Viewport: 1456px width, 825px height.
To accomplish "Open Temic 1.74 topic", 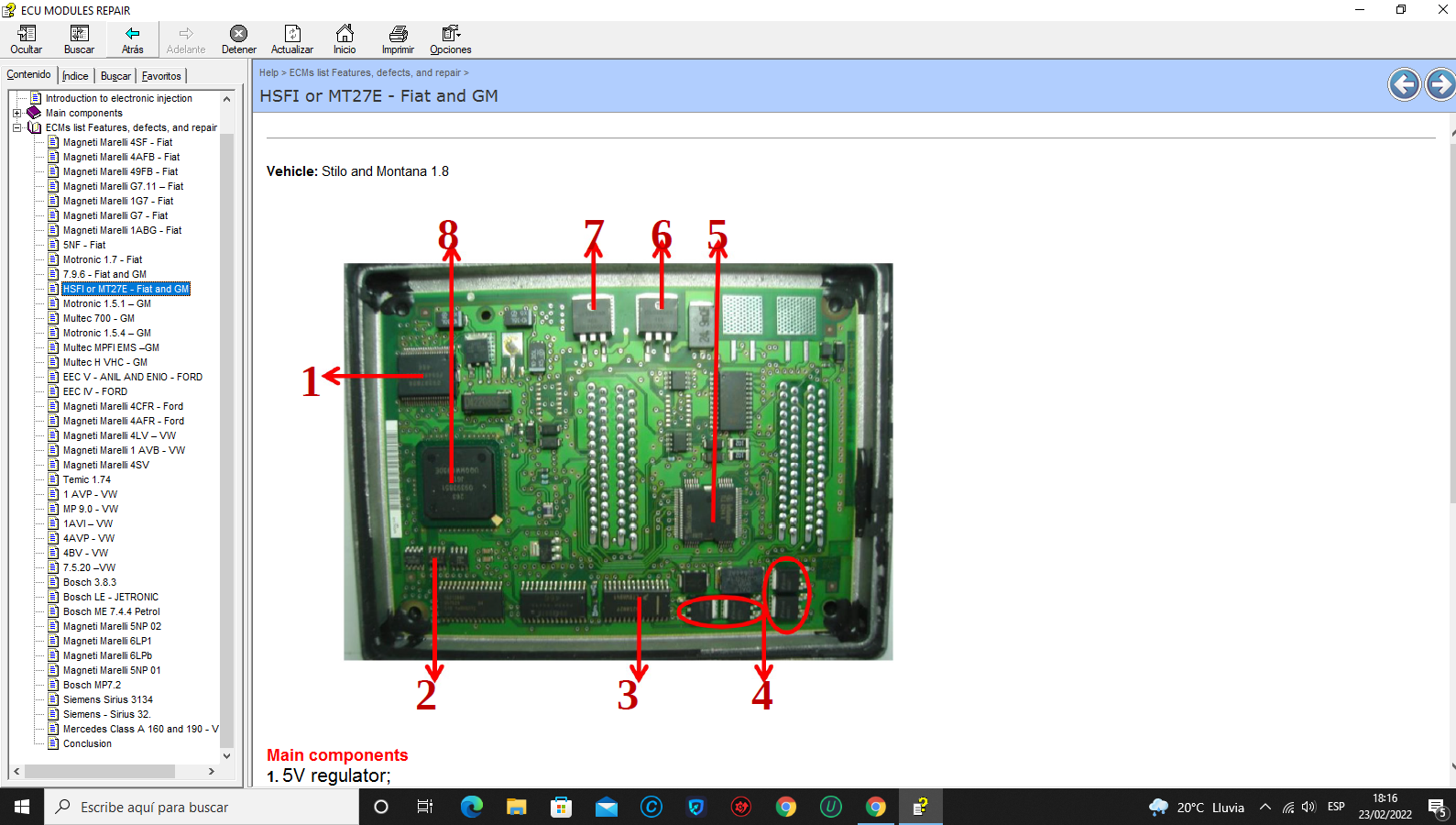I will point(87,479).
